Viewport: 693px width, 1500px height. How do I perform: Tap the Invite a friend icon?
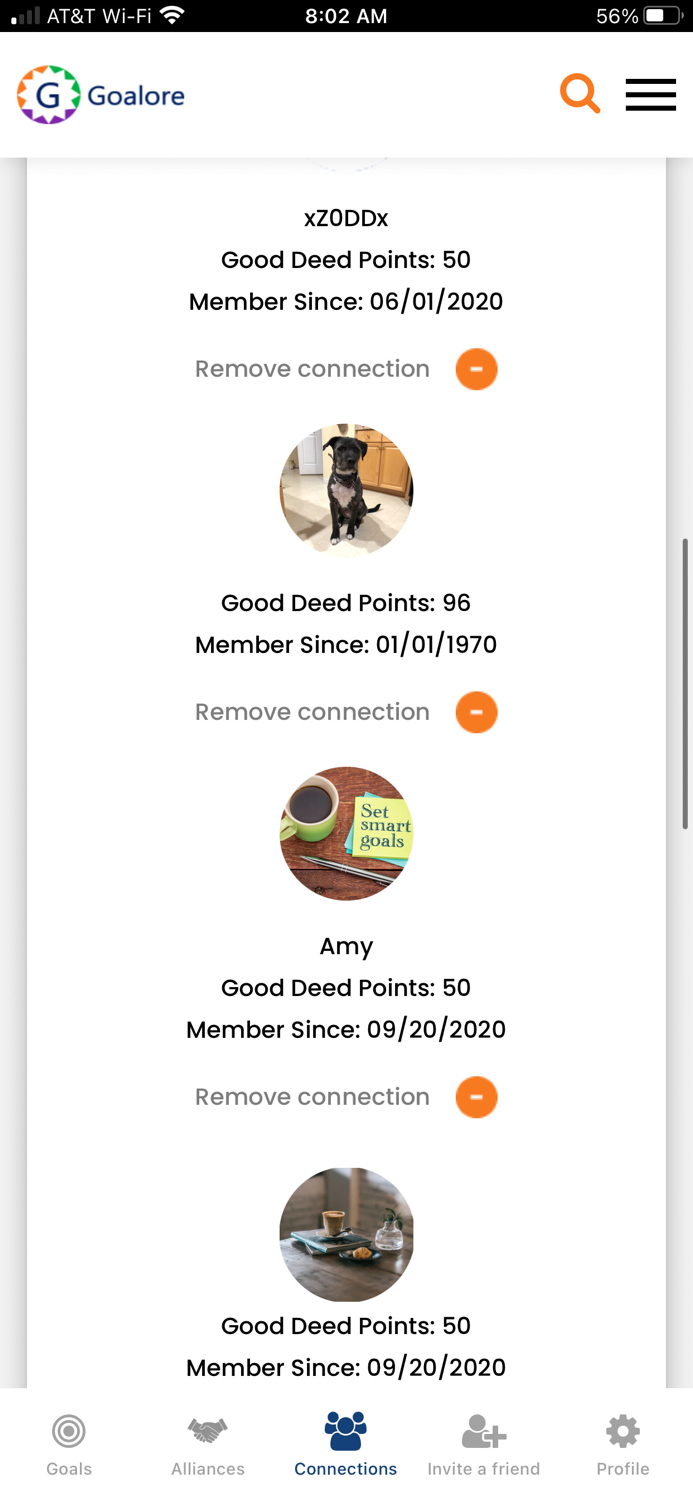(x=483, y=1432)
